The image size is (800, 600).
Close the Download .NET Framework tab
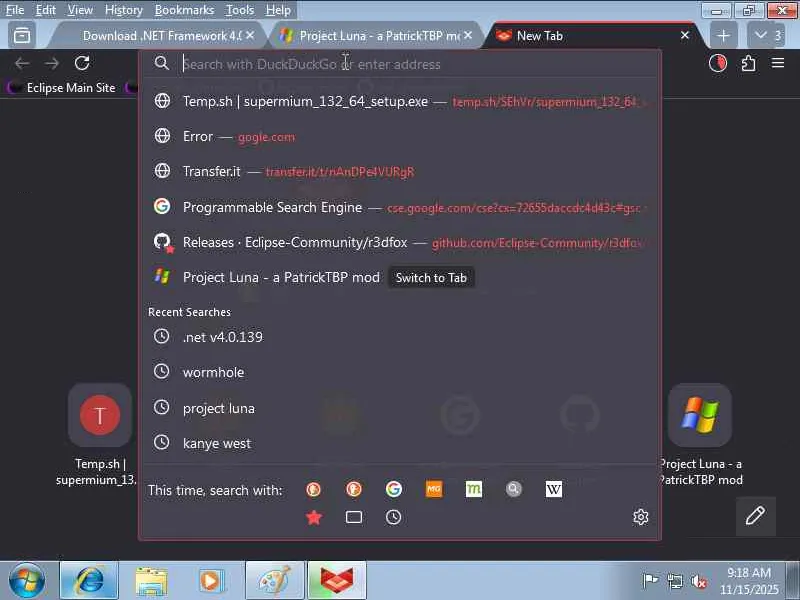coord(250,35)
